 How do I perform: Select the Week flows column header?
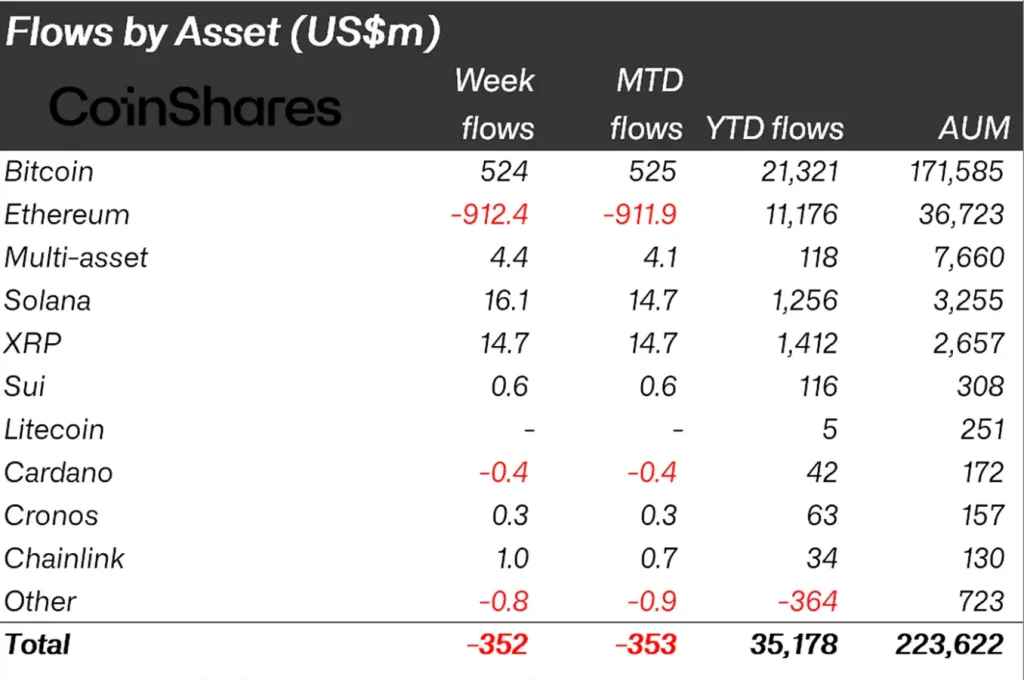(495, 104)
